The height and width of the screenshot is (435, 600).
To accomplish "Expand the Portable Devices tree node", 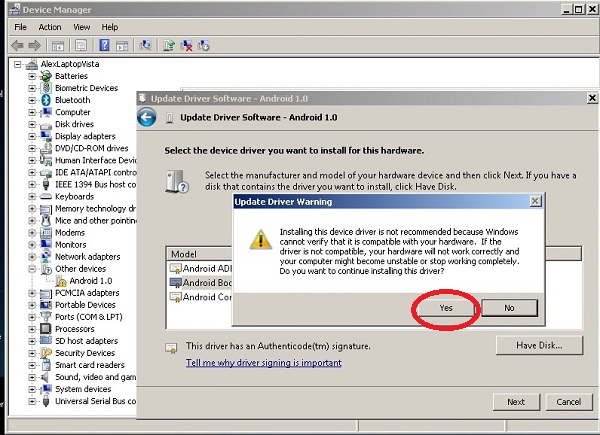I will pos(32,305).
